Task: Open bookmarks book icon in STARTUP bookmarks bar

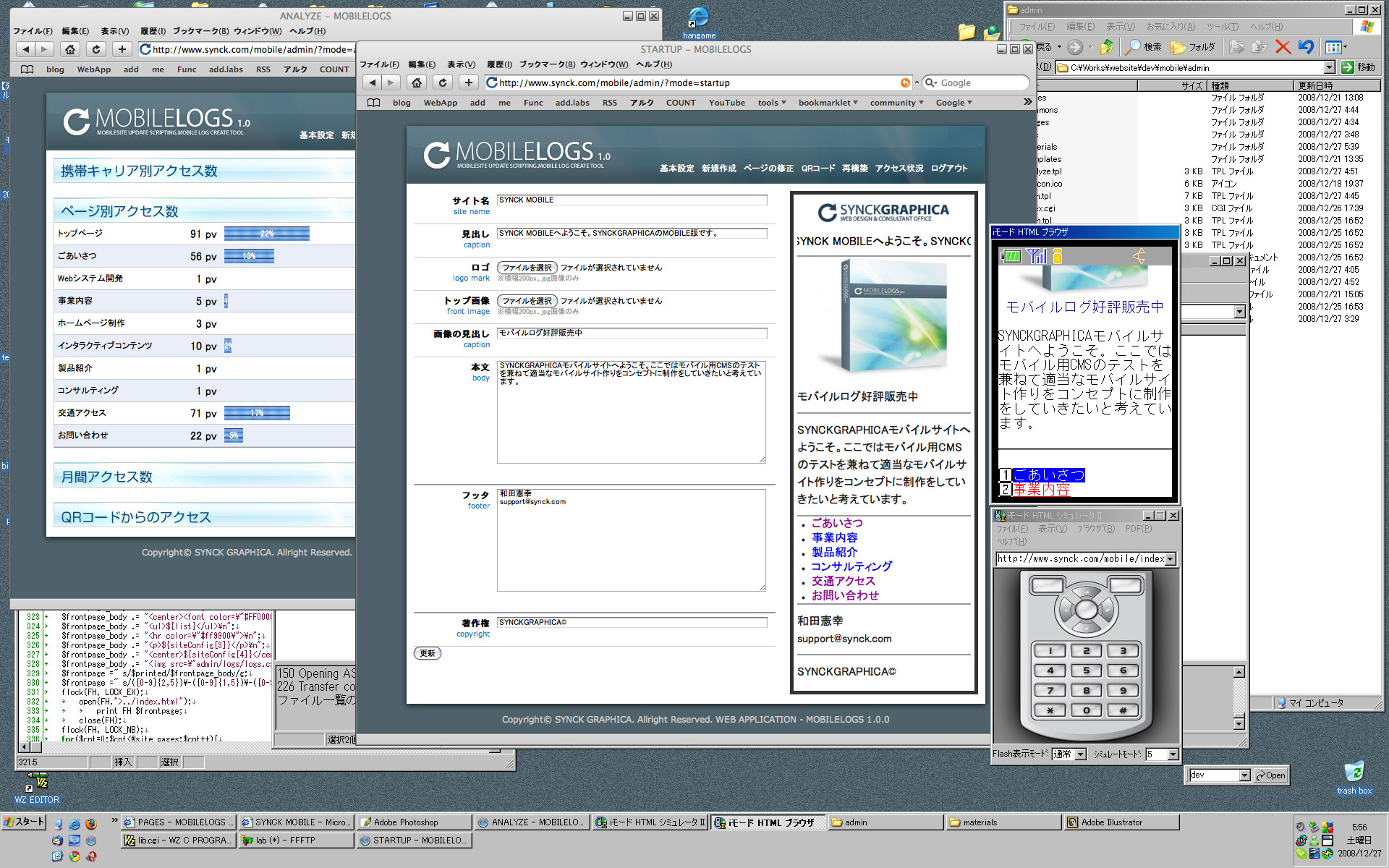Action: tap(373, 103)
